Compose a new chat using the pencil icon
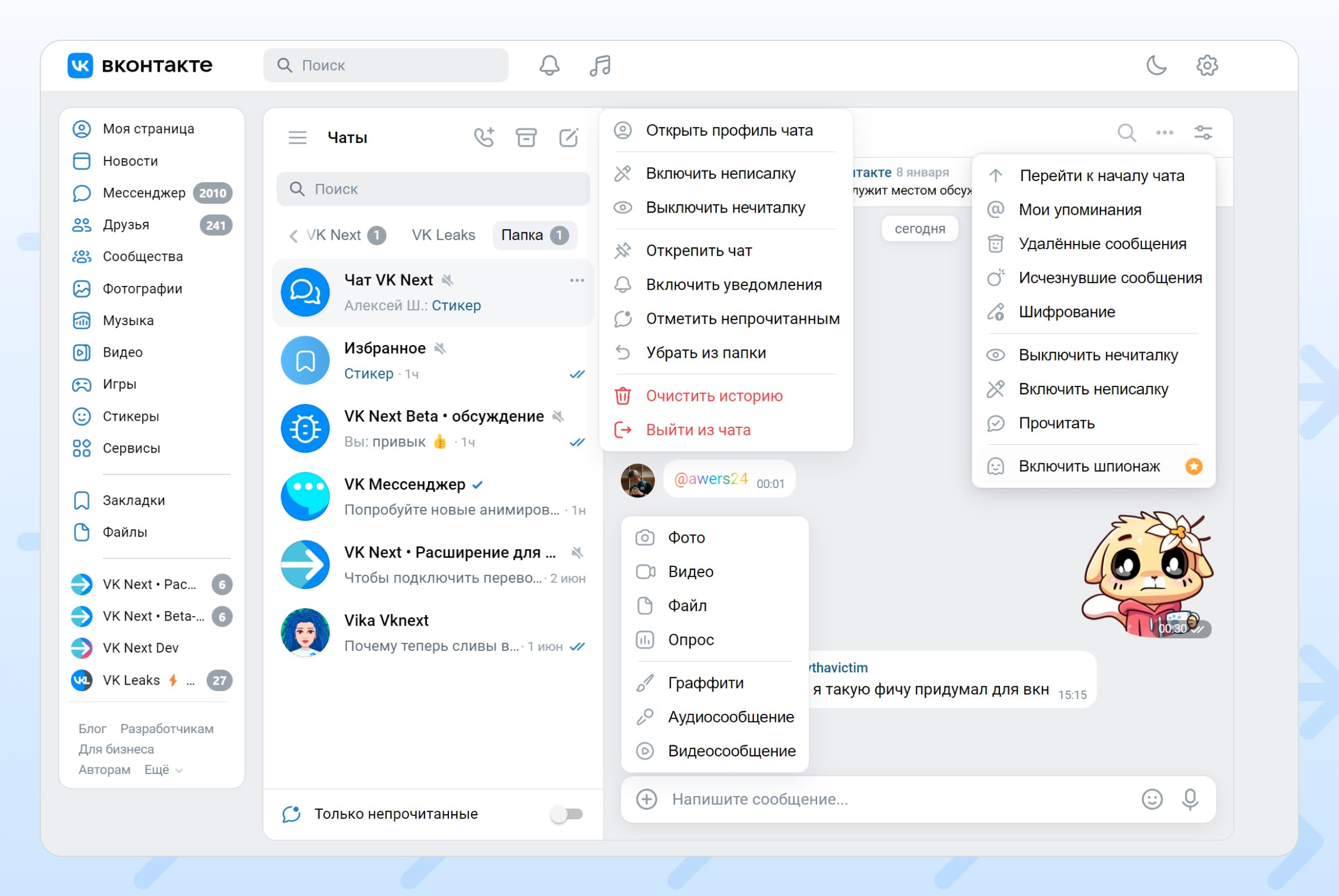Viewport: 1339px width, 896px height. pos(569,137)
